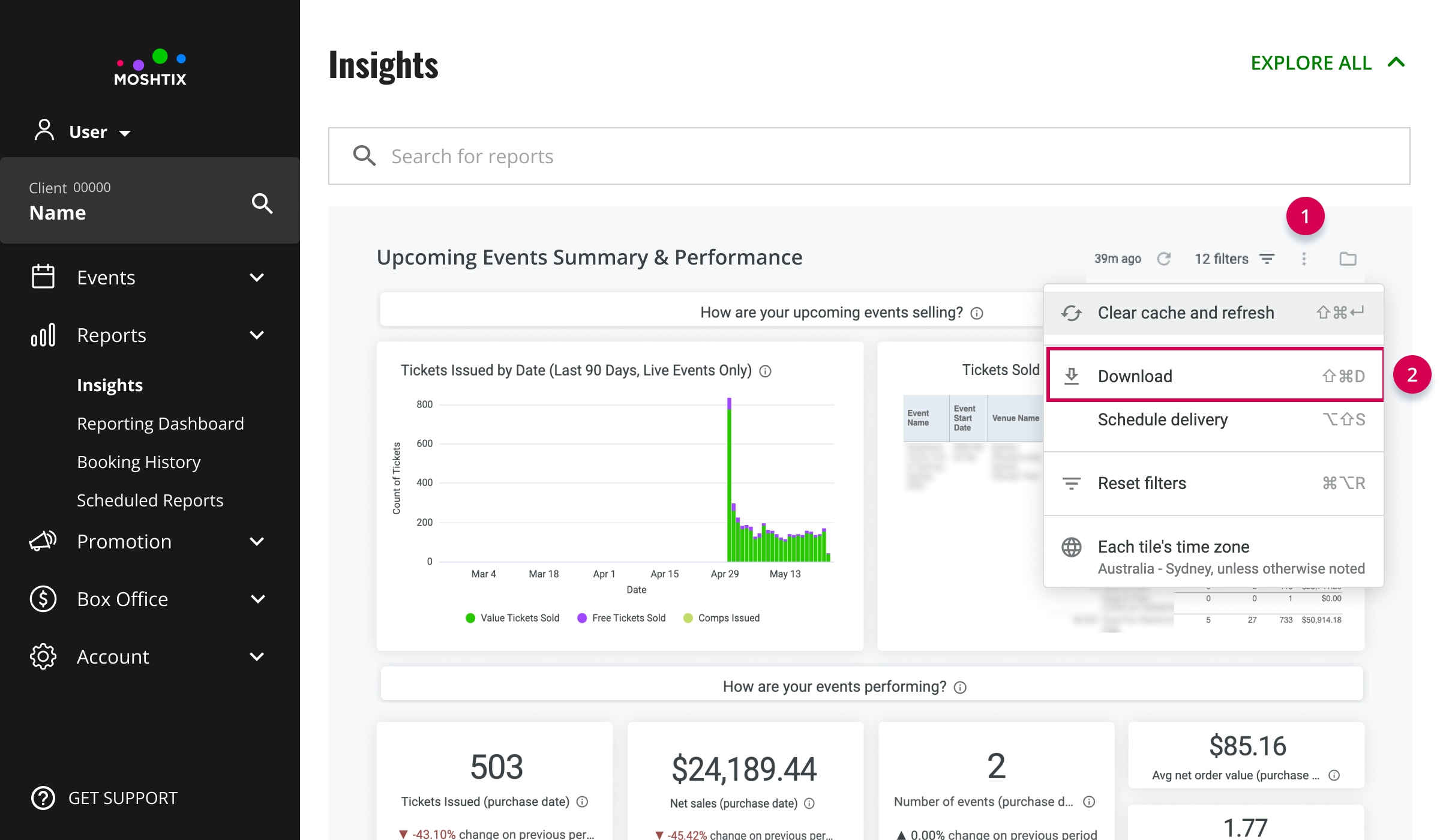Image resolution: width=1440 pixels, height=840 pixels.
Task: Toggle Value Tickets Sold legend series
Action: 512,618
